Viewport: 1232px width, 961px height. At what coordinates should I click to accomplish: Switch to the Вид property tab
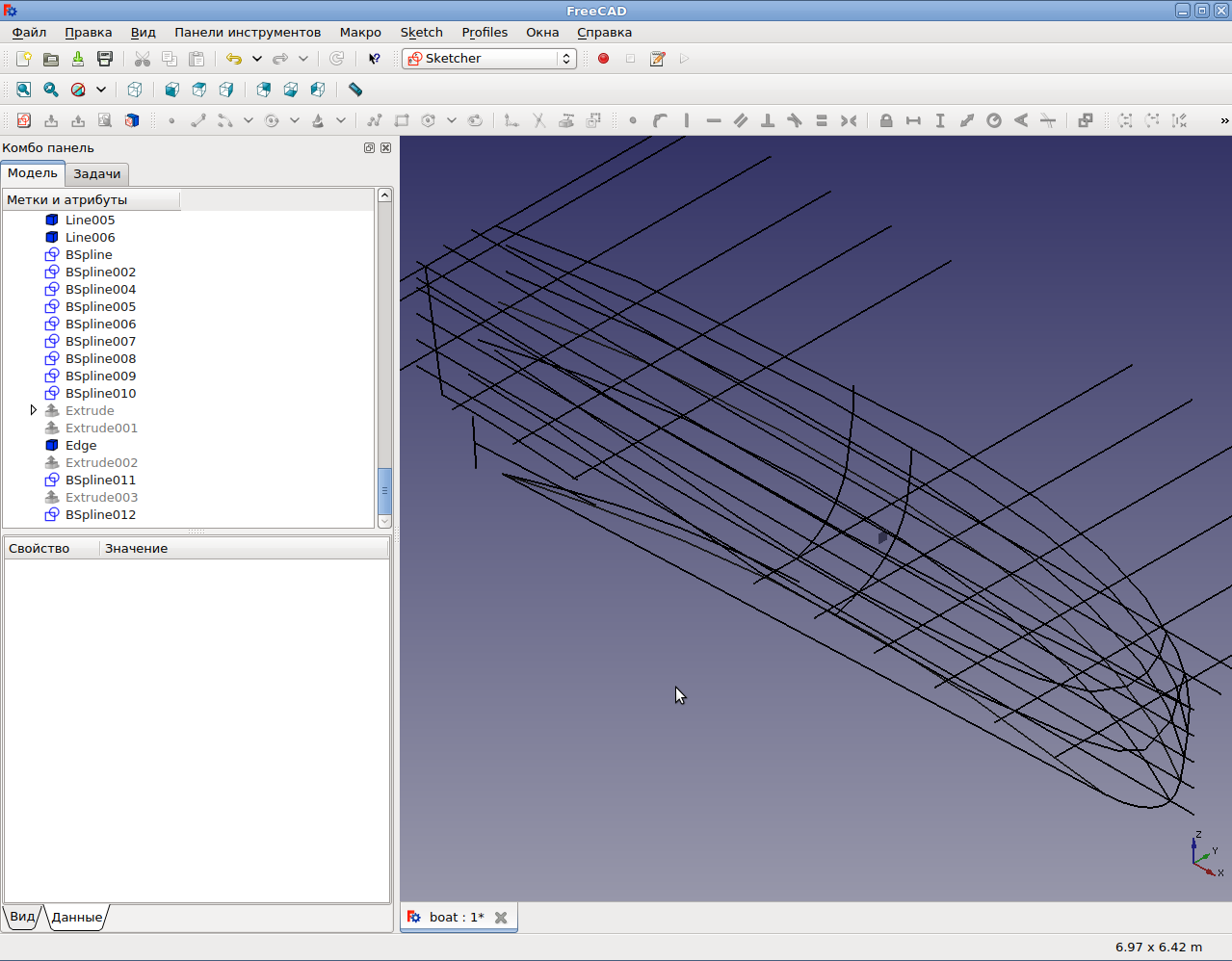[22, 917]
